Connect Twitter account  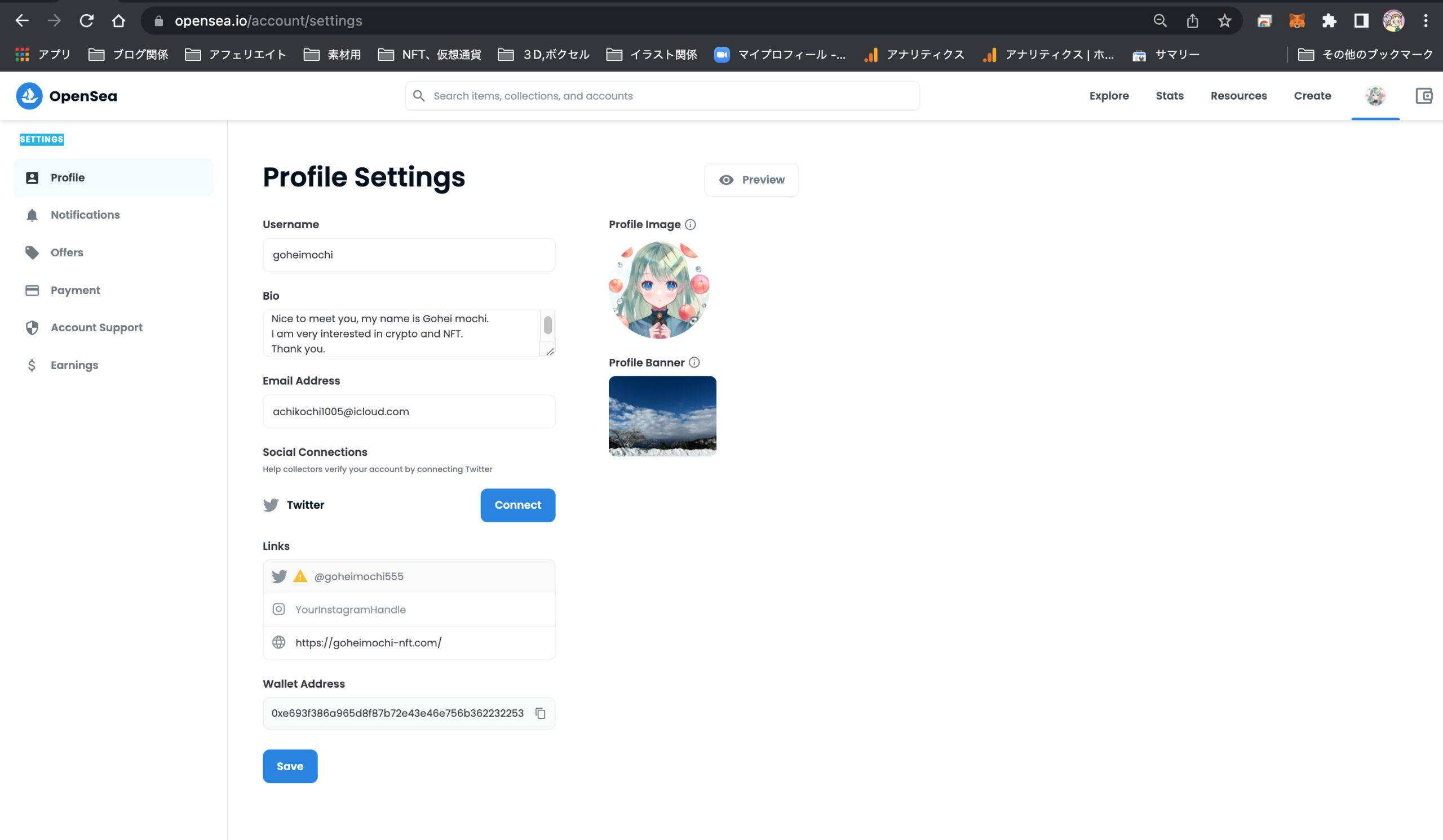pos(517,505)
